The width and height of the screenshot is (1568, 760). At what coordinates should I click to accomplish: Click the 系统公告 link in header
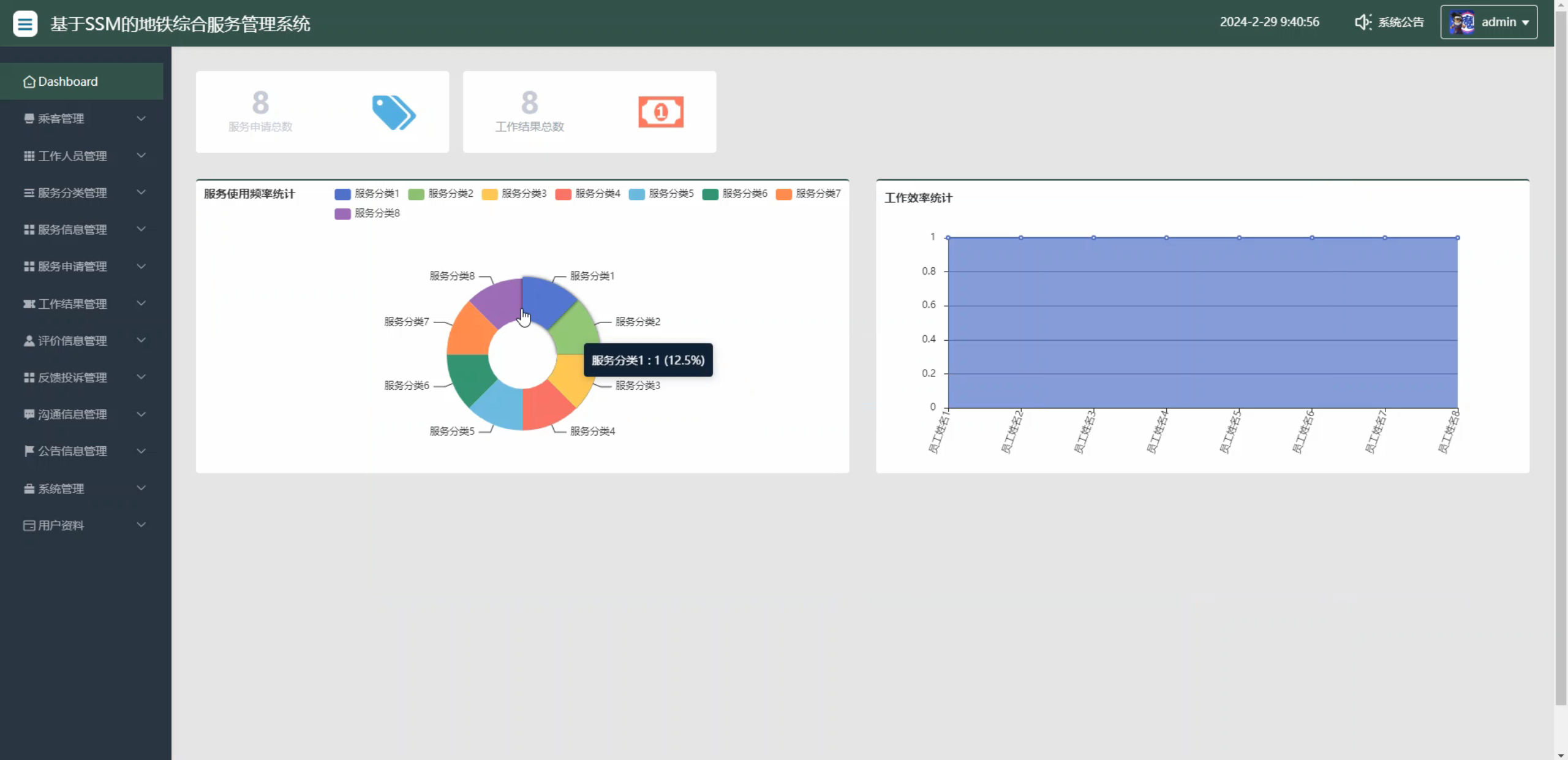pyautogui.click(x=1400, y=23)
